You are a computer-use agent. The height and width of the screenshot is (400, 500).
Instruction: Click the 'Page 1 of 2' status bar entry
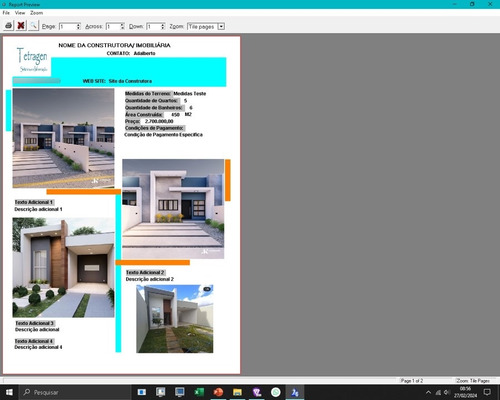[x=412, y=381]
